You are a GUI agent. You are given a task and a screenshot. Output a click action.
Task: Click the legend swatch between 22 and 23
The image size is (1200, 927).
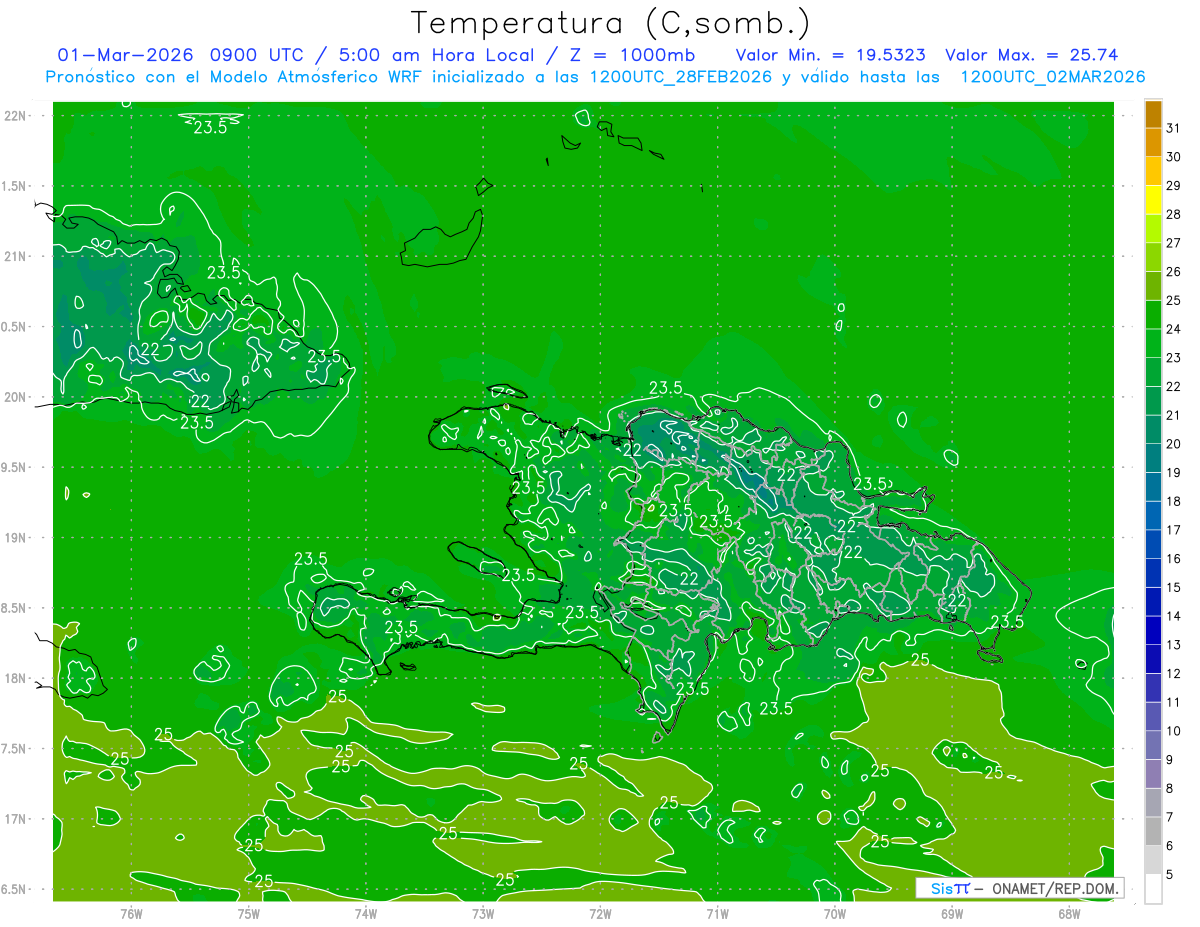pyautogui.click(x=1153, y=373)
